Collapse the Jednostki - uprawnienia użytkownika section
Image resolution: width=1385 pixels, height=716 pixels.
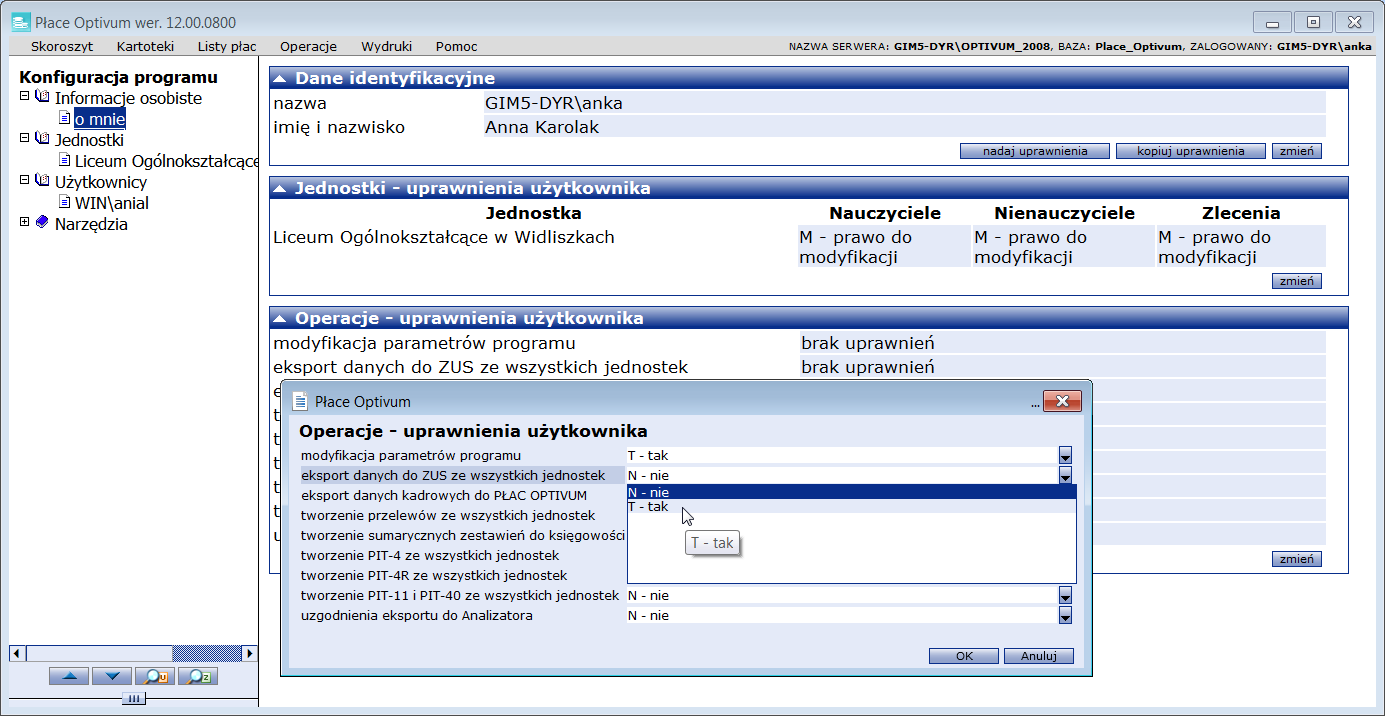pyautogui.click(x=281, y=188)
